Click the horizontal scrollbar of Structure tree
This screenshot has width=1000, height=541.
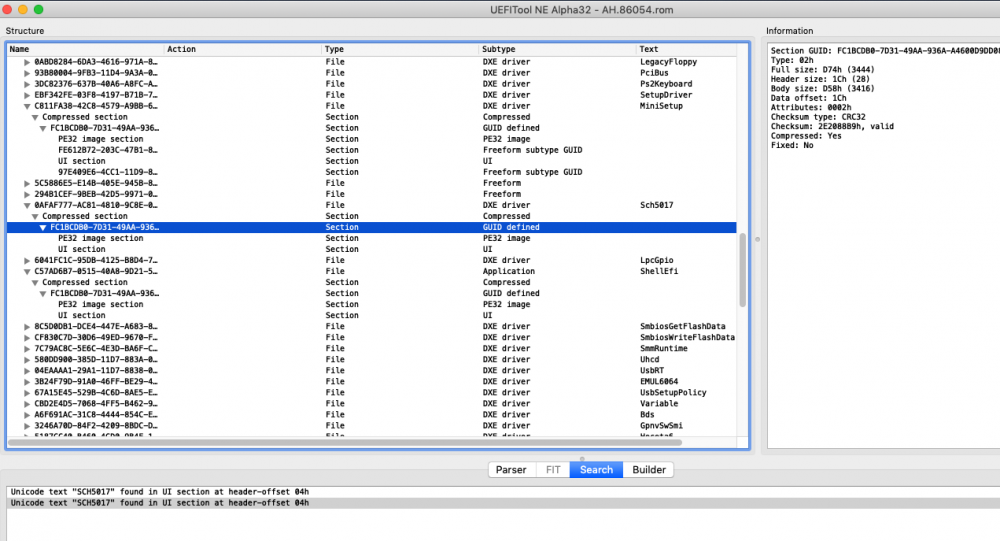[x=344, y=442]
